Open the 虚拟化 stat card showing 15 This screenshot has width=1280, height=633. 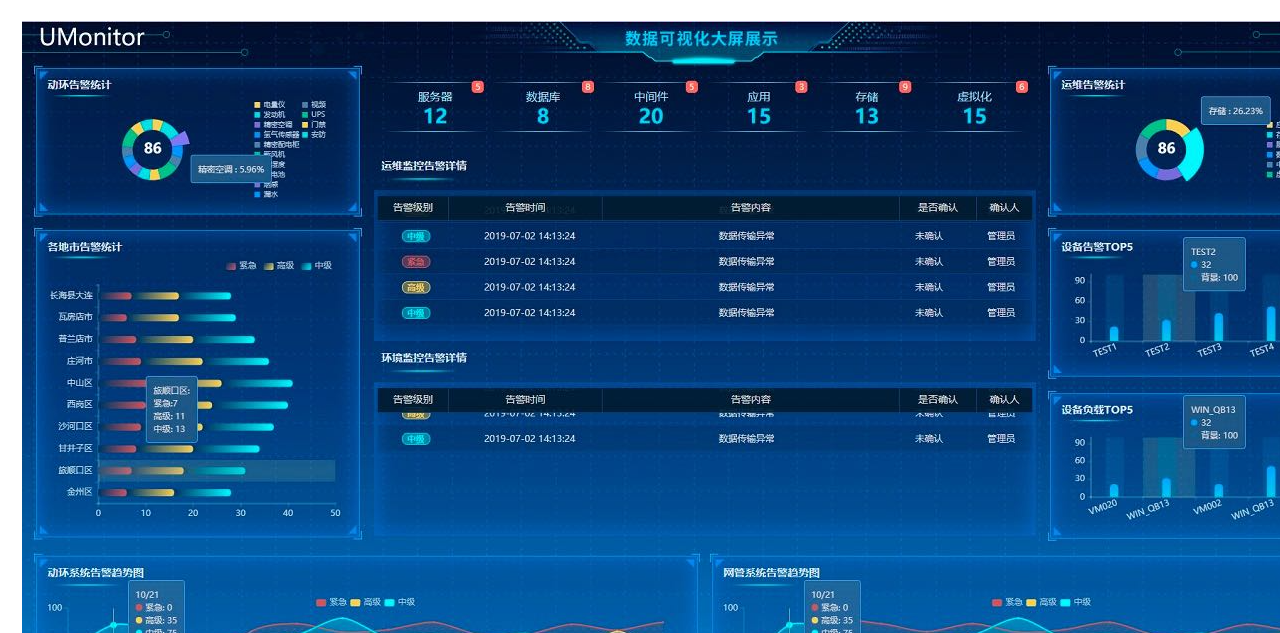click(x=975, y=108)
